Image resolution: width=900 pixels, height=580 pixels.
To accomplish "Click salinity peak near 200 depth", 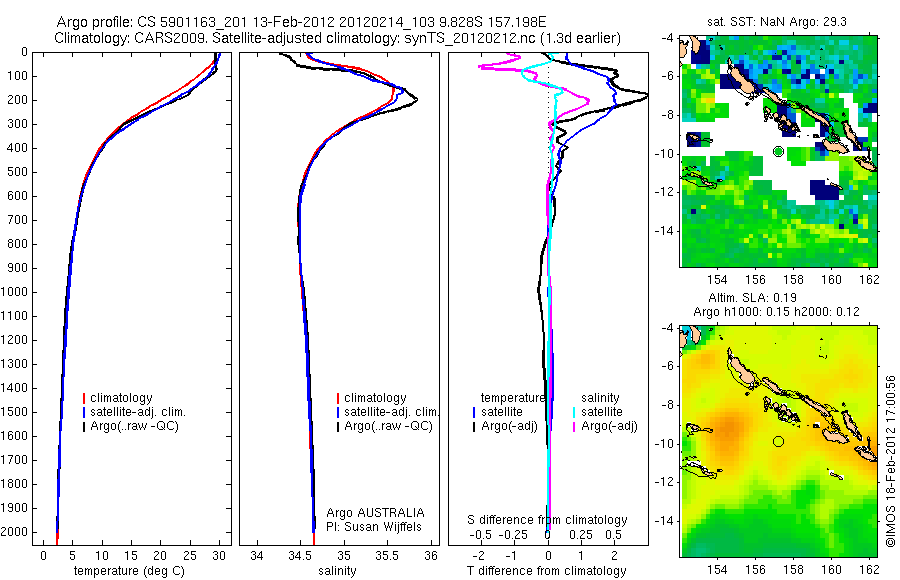I will pos(416,99).
